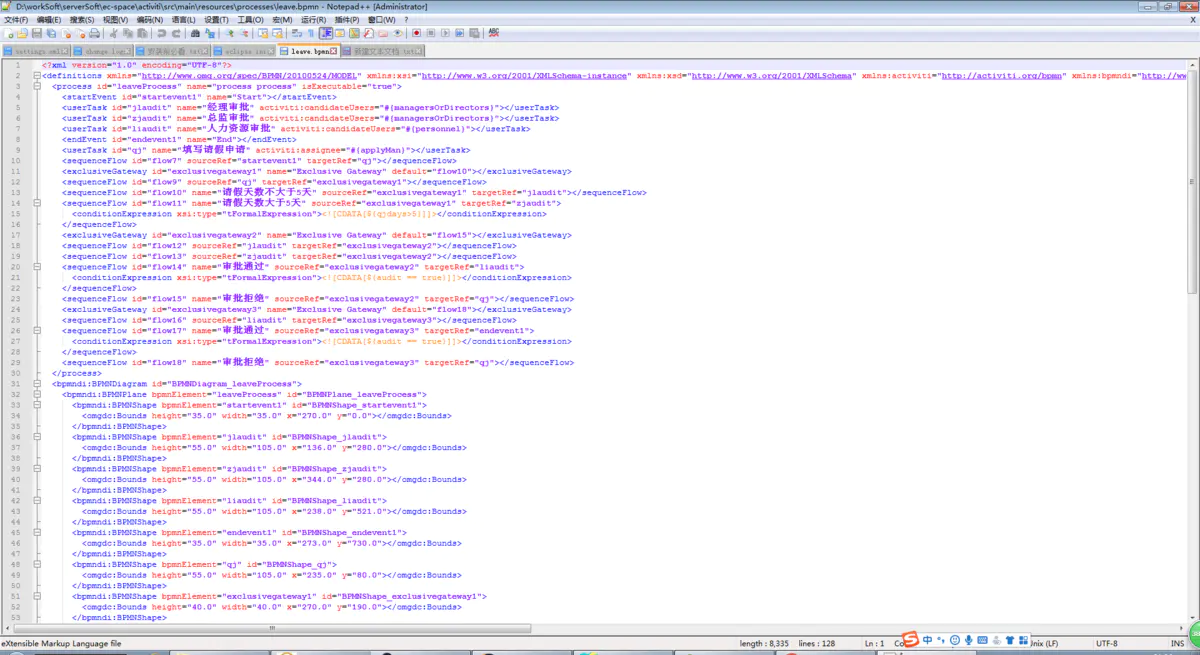Image resolution: width=1200 pixels, height=655 pixels.
Task: Zoom in using the toolbar zoom-in icon
Action: pos(230,33)
